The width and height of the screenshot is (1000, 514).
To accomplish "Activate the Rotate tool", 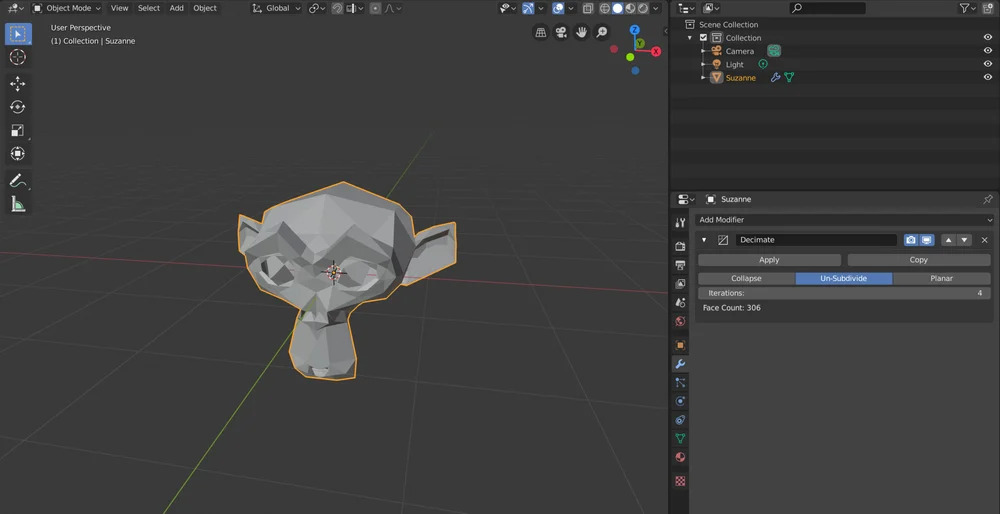I will 18,107.
